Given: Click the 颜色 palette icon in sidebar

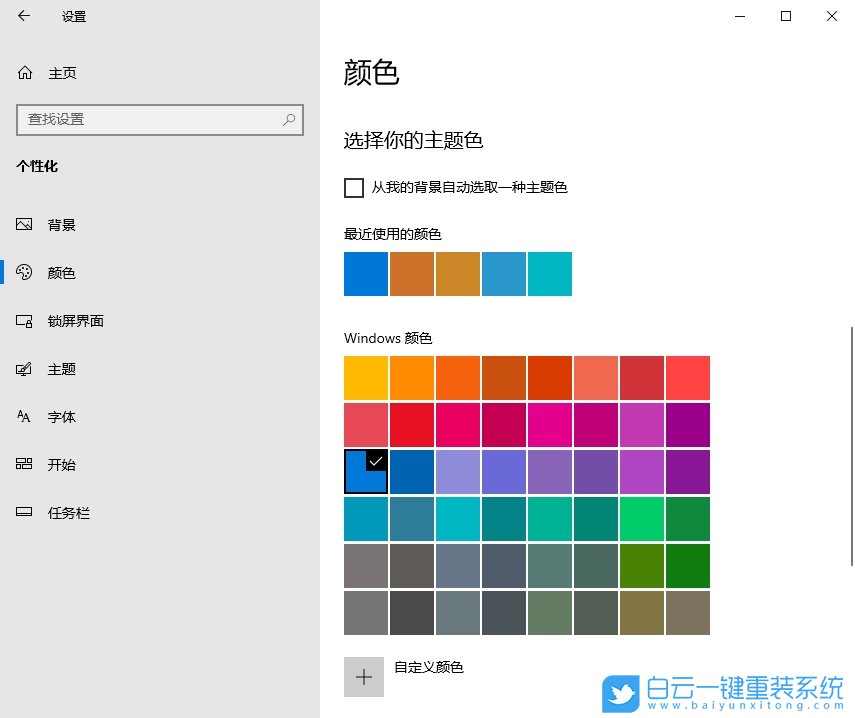Looking at the screenshot, I should [x=25, y=272].
